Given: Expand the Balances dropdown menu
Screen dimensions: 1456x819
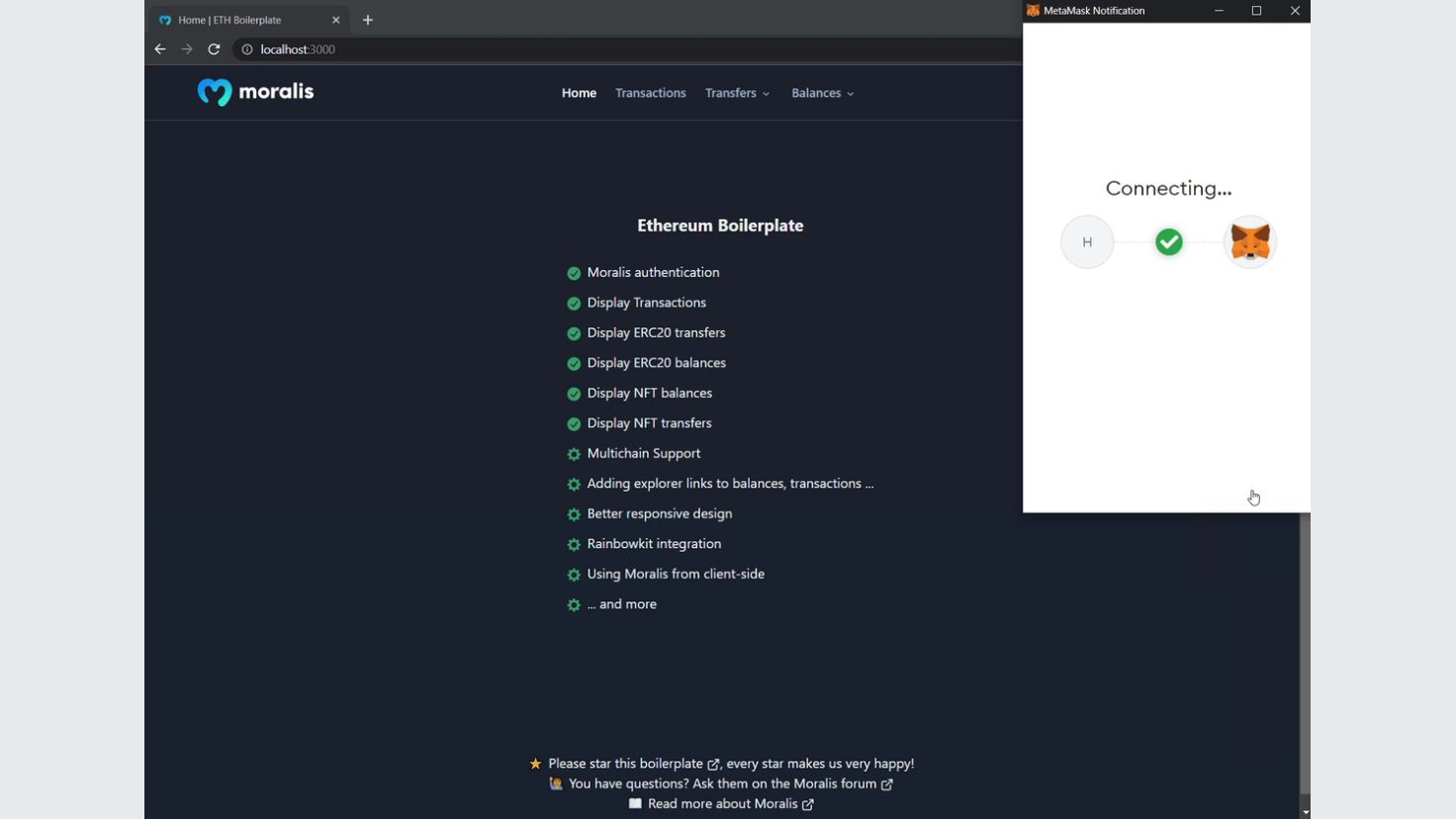Looking at the screenshot, I should point(822,93).
